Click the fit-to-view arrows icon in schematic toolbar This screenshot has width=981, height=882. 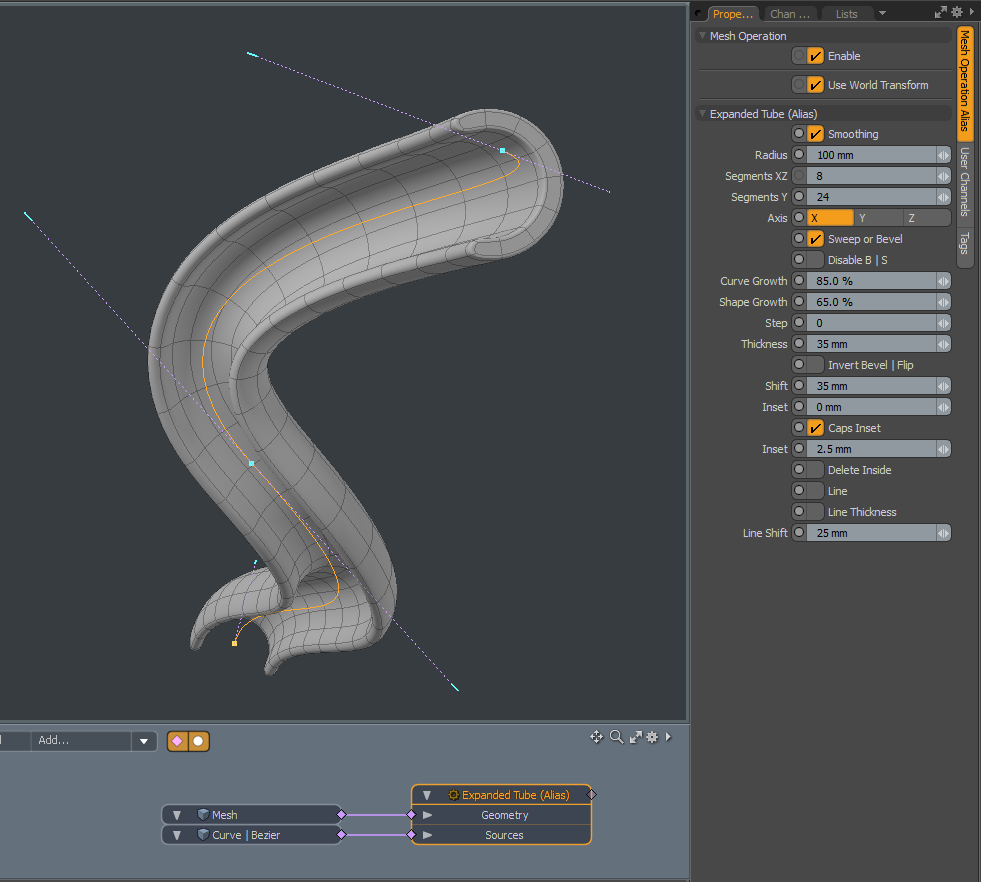[x=634, y=737]
